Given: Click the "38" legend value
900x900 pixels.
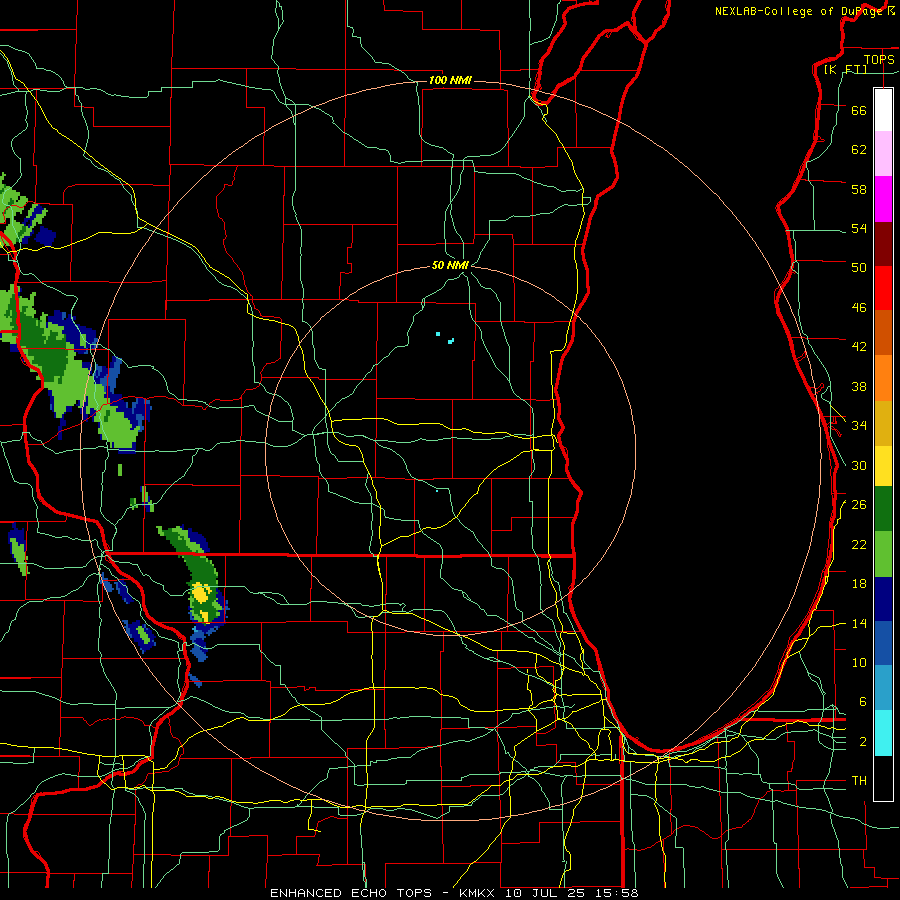Looking at the screenshot, I should (859, 387).
